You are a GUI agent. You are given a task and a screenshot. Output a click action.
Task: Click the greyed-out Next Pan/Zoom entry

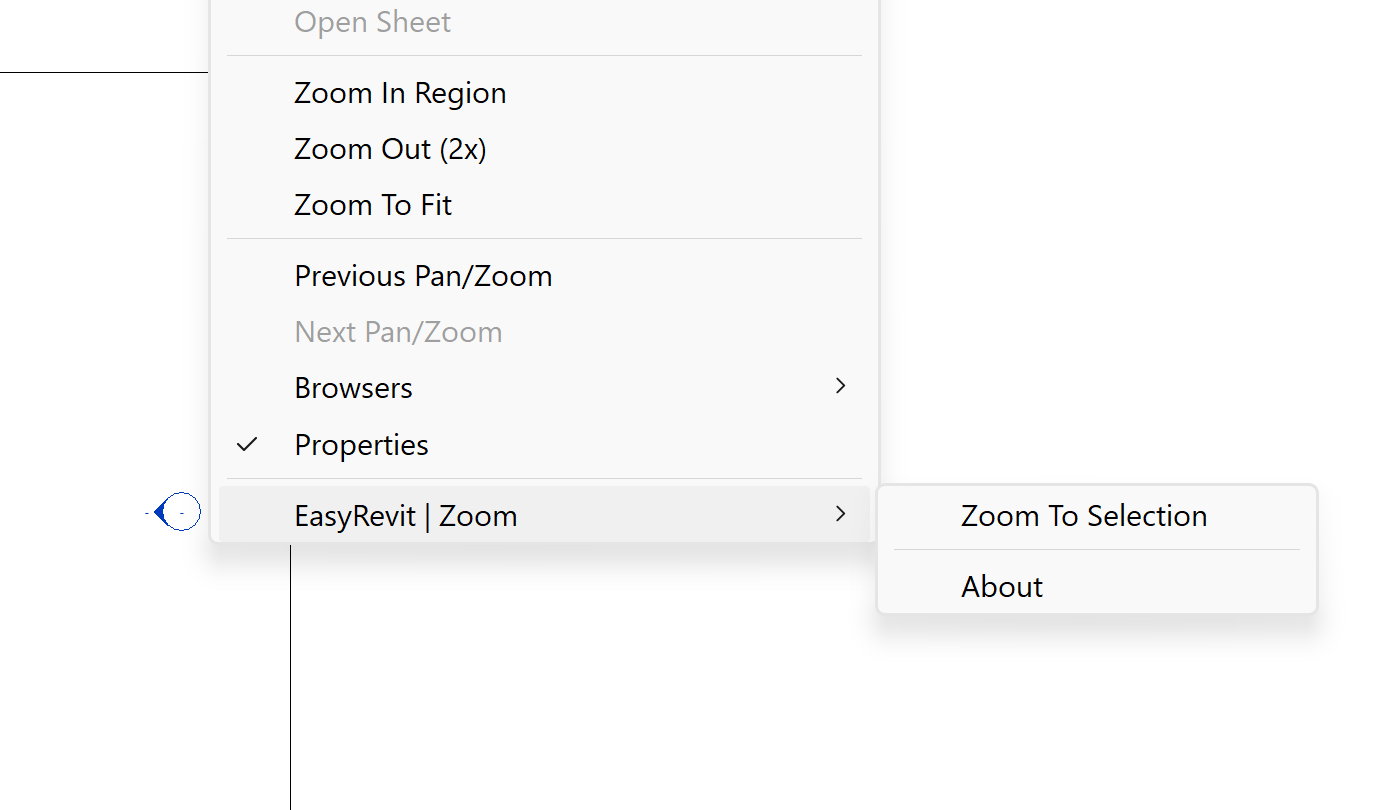[x=398, y=332]
